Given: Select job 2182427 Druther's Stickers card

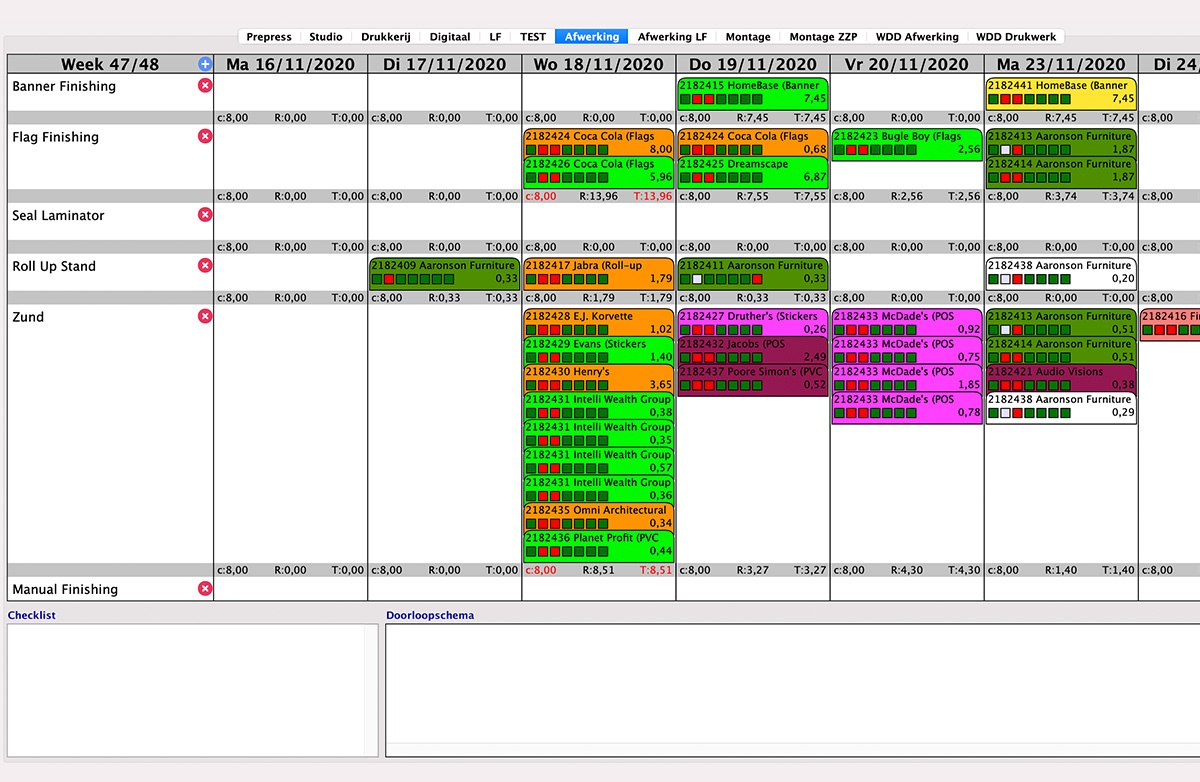Looking at the screenshot, I should [x=753, y=322].
